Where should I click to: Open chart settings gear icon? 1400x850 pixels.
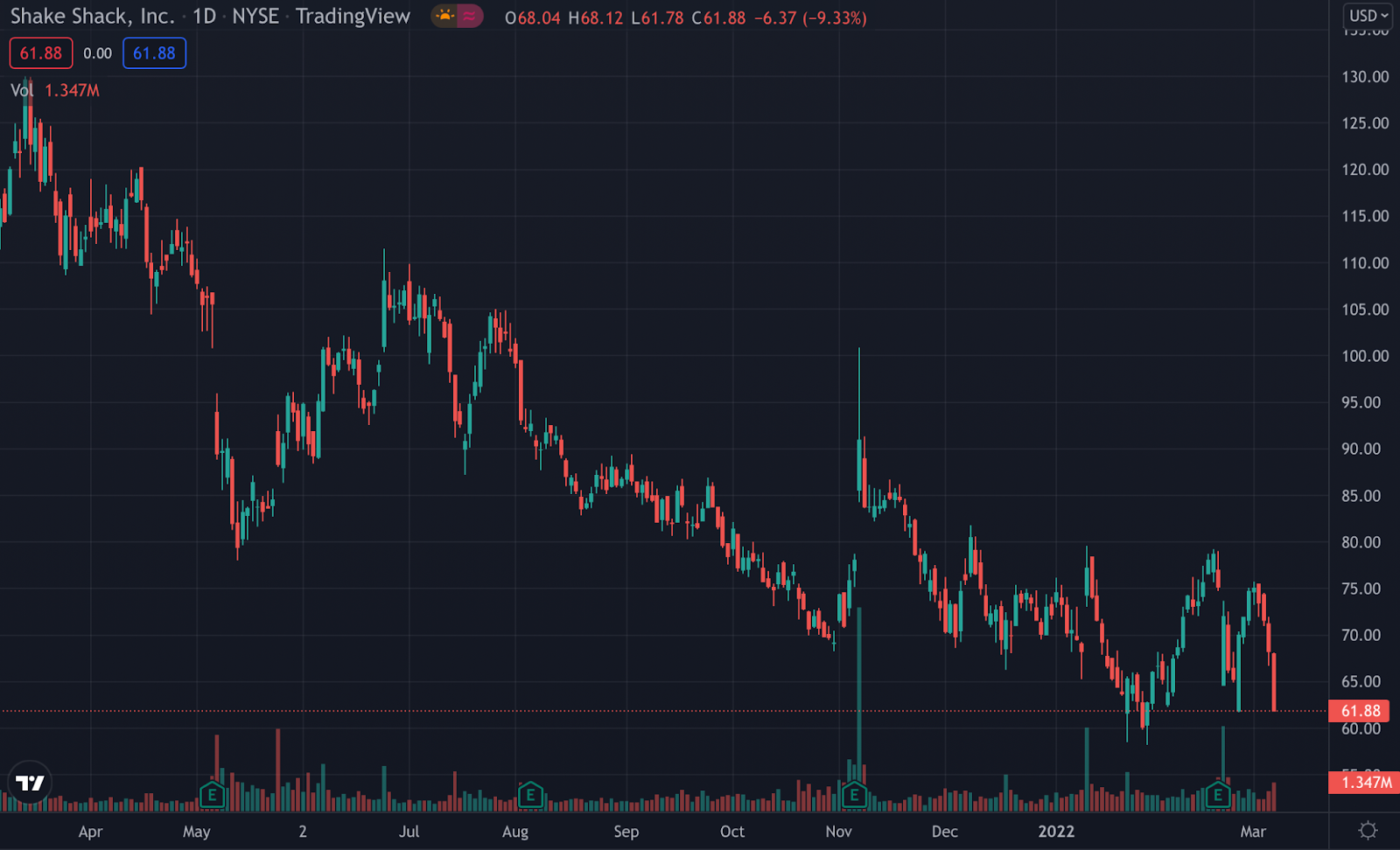coord(1368,830)
